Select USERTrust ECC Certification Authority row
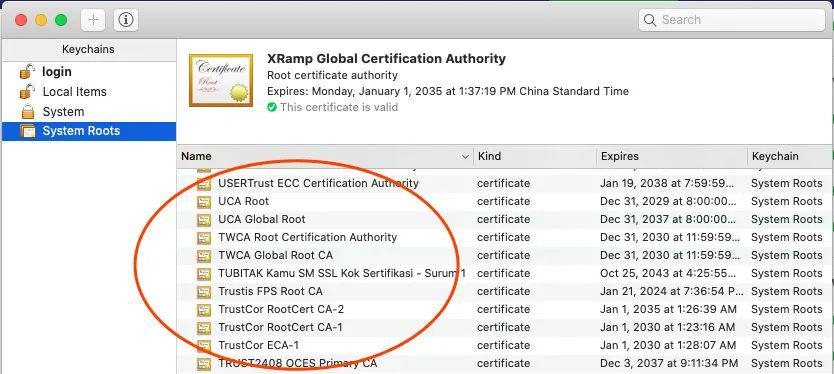Screen dimensions: 834x374 505,184
